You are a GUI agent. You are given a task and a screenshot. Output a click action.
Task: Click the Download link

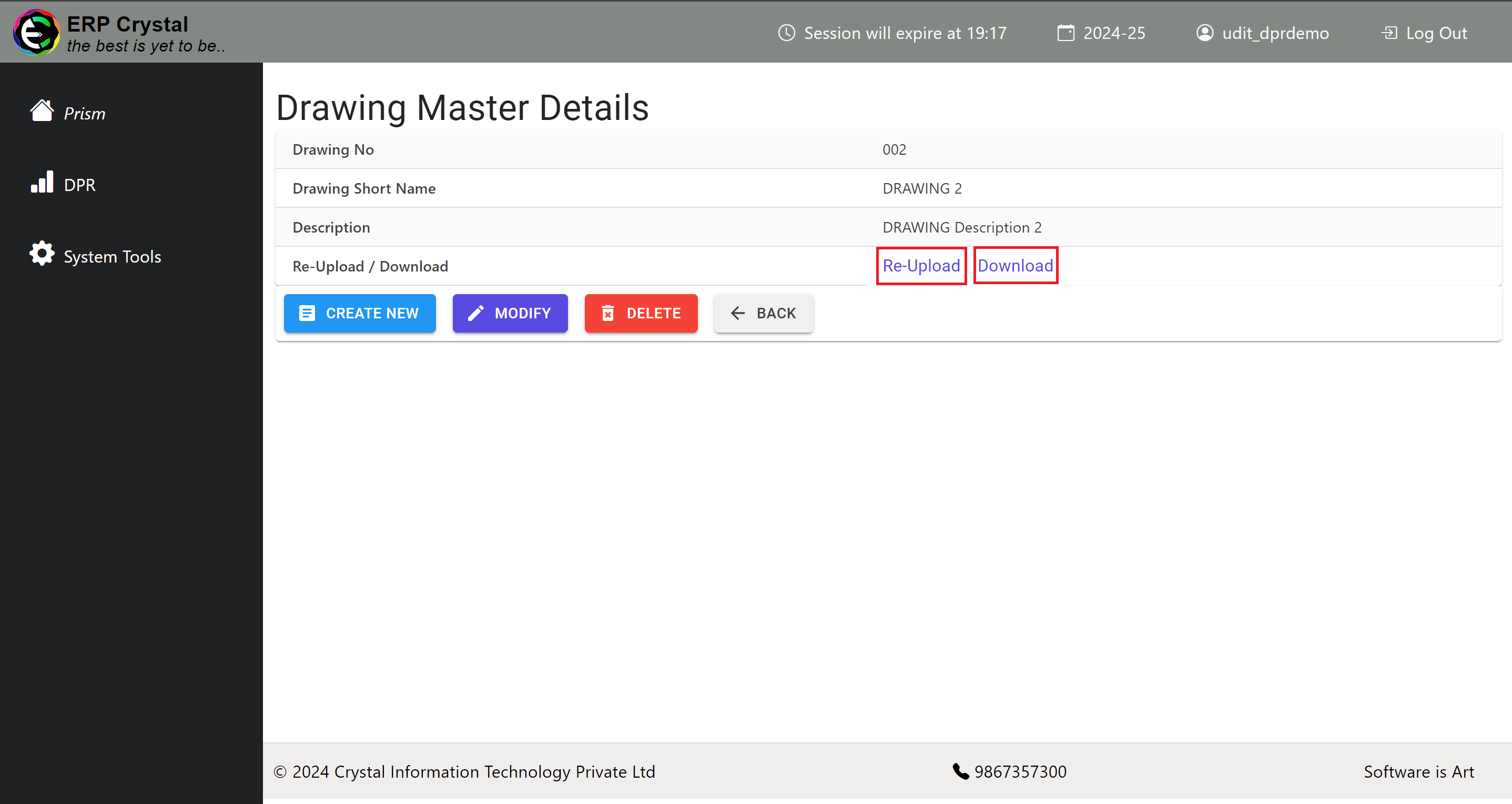point(1014,265)
